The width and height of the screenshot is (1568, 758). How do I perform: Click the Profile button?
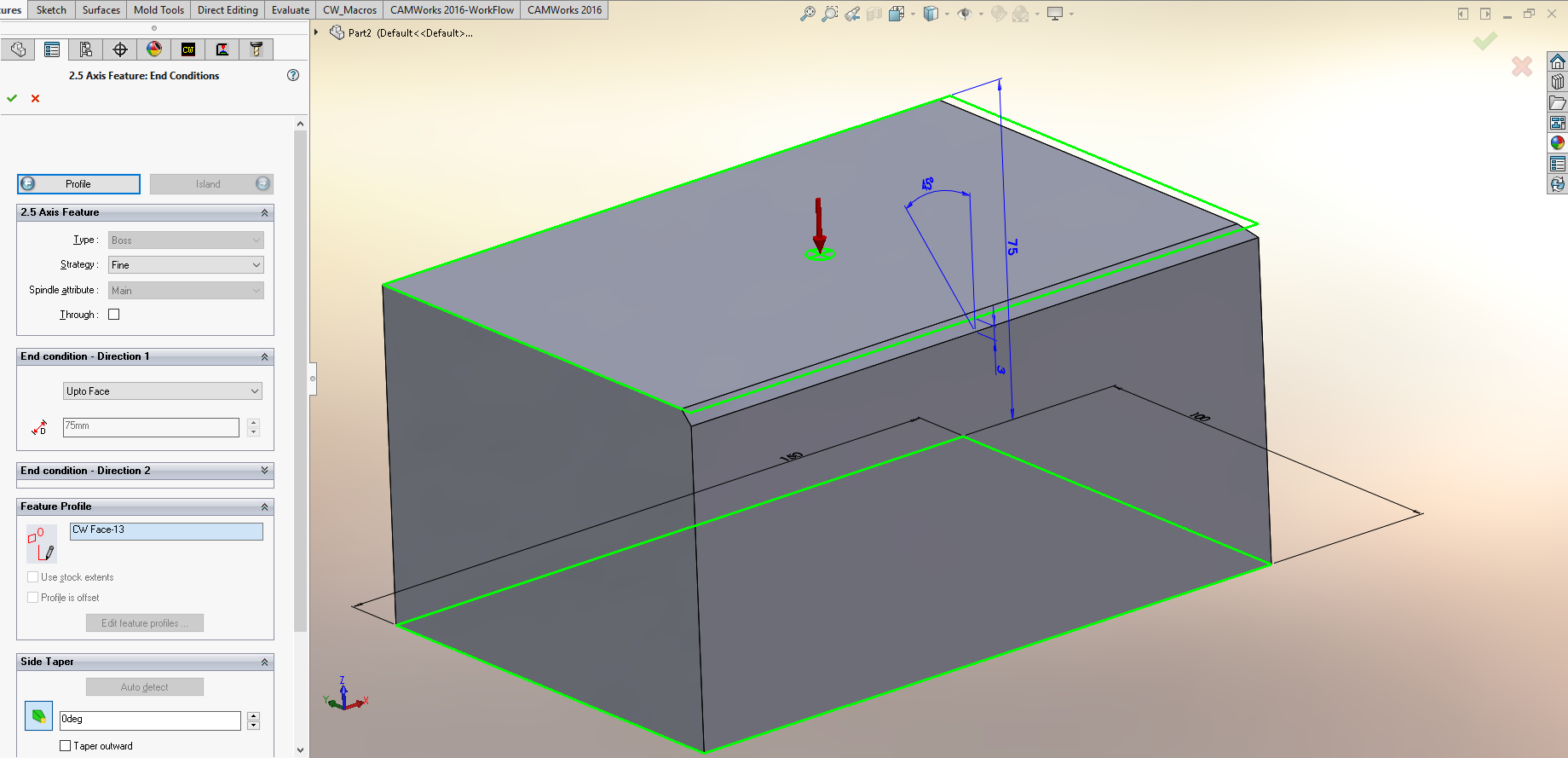pos(78,184)
